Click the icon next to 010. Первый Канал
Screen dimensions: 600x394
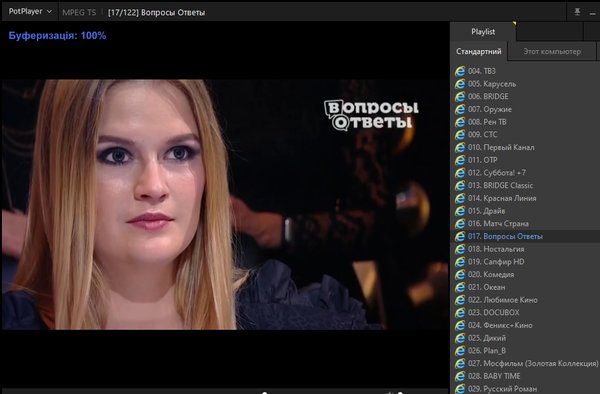click(x=460, y=147)
